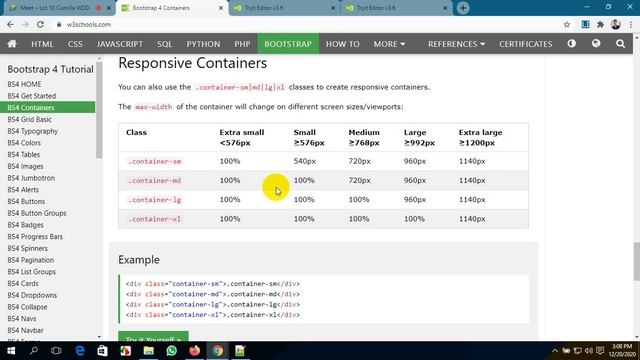Open Notepad++ taskbar icon

pyautogui.click(x=240, y=351)
